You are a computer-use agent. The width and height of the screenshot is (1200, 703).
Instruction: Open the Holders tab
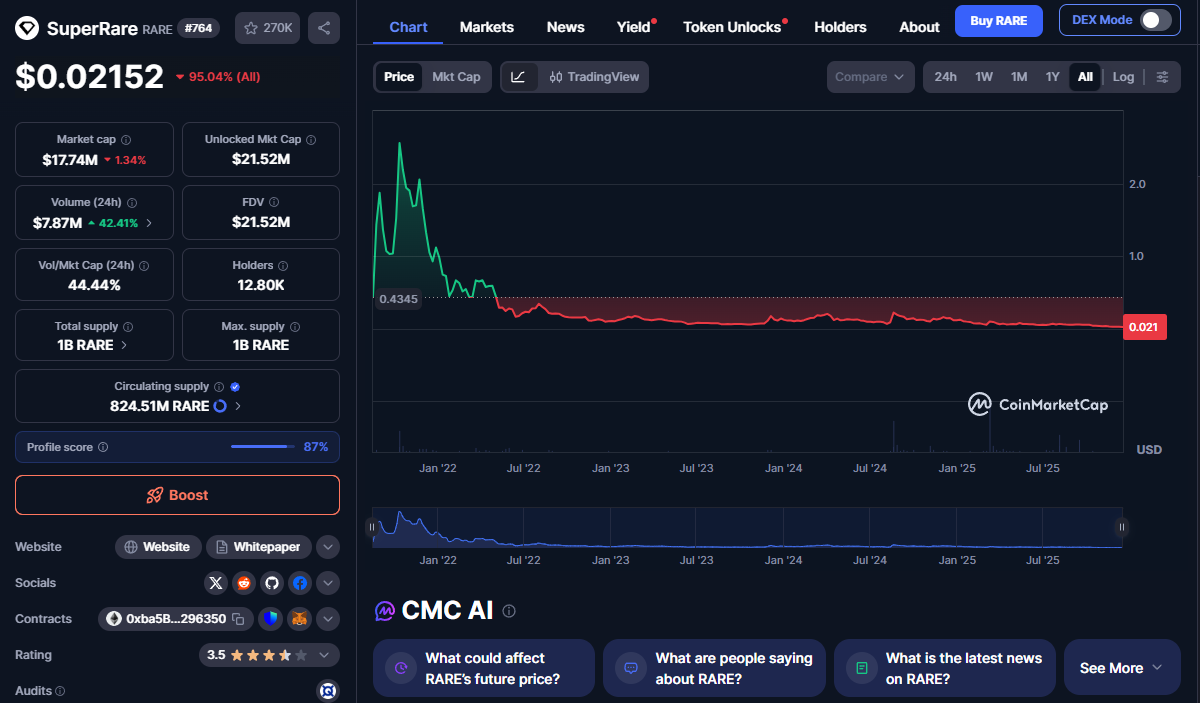click(840, 27)
